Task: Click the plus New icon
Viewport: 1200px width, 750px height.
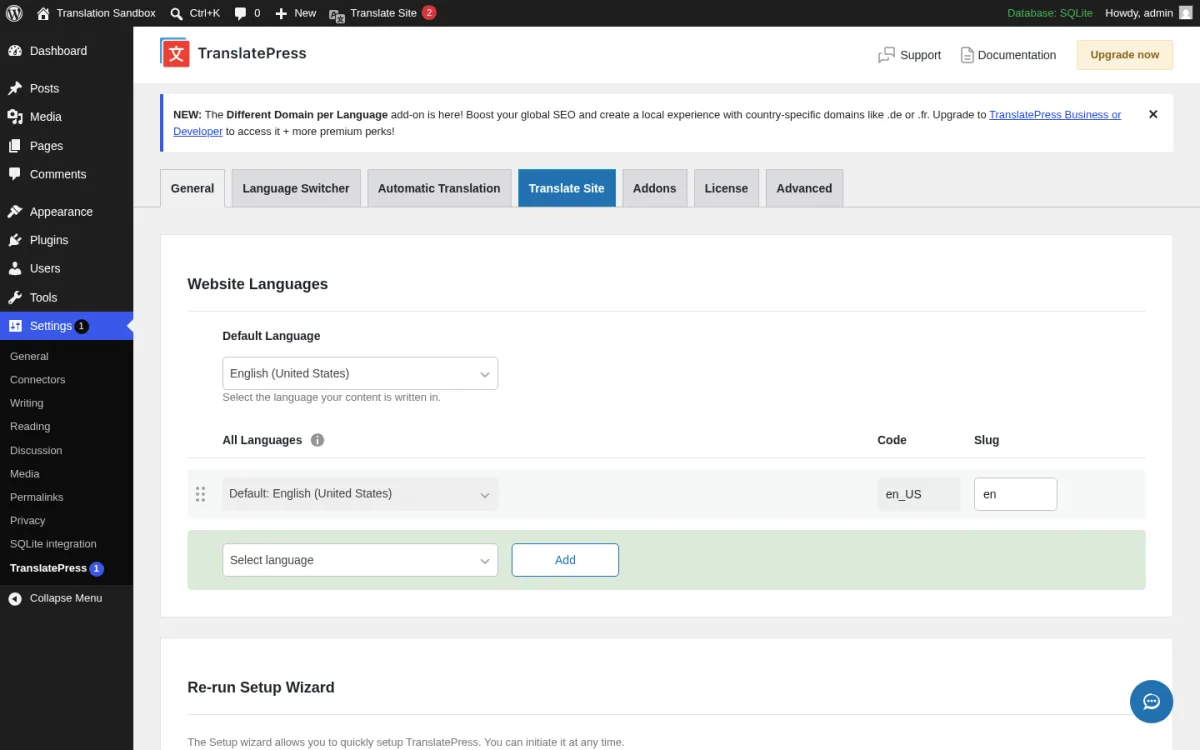Action: point(281,13)
